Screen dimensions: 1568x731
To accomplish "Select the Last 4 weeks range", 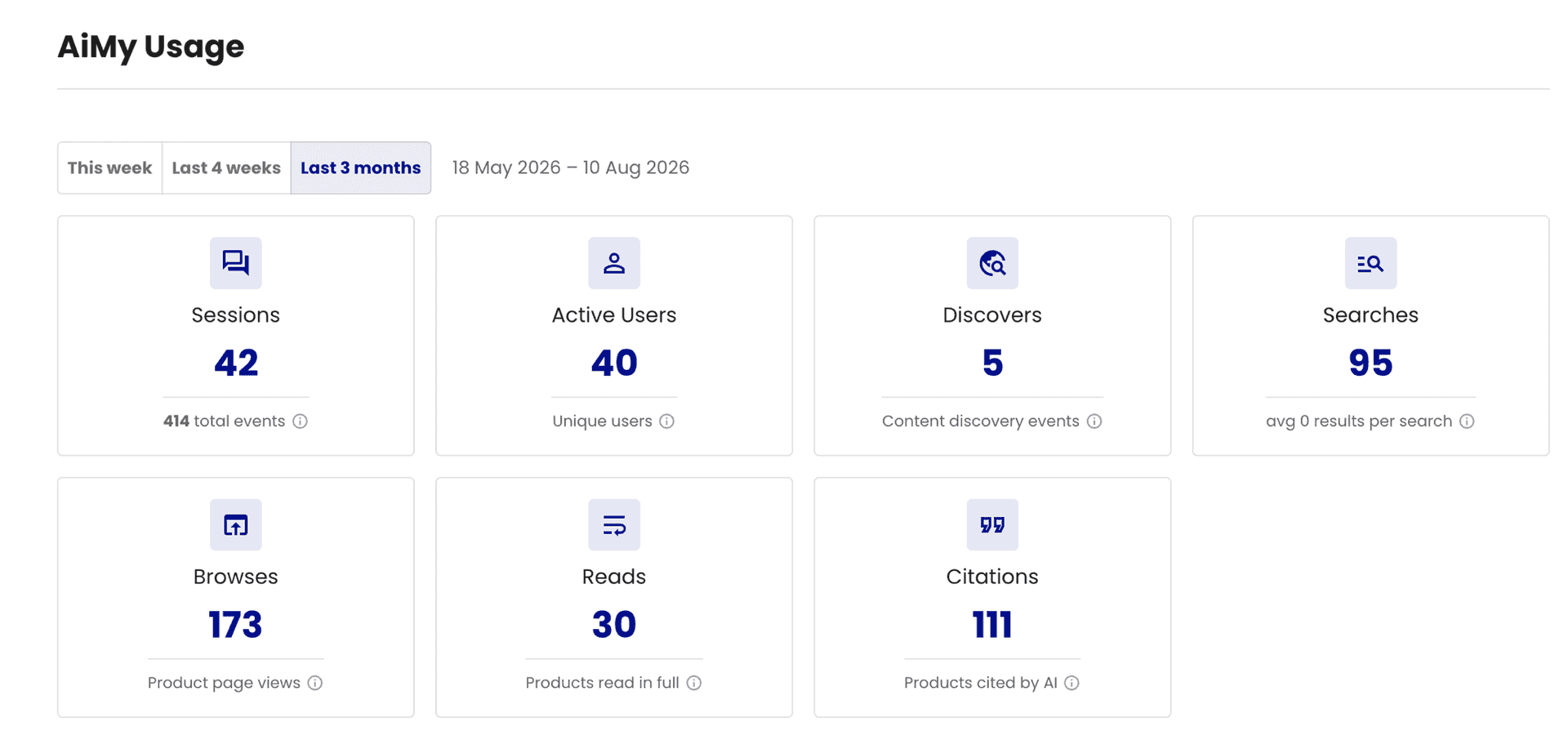I will coord(226,168).
